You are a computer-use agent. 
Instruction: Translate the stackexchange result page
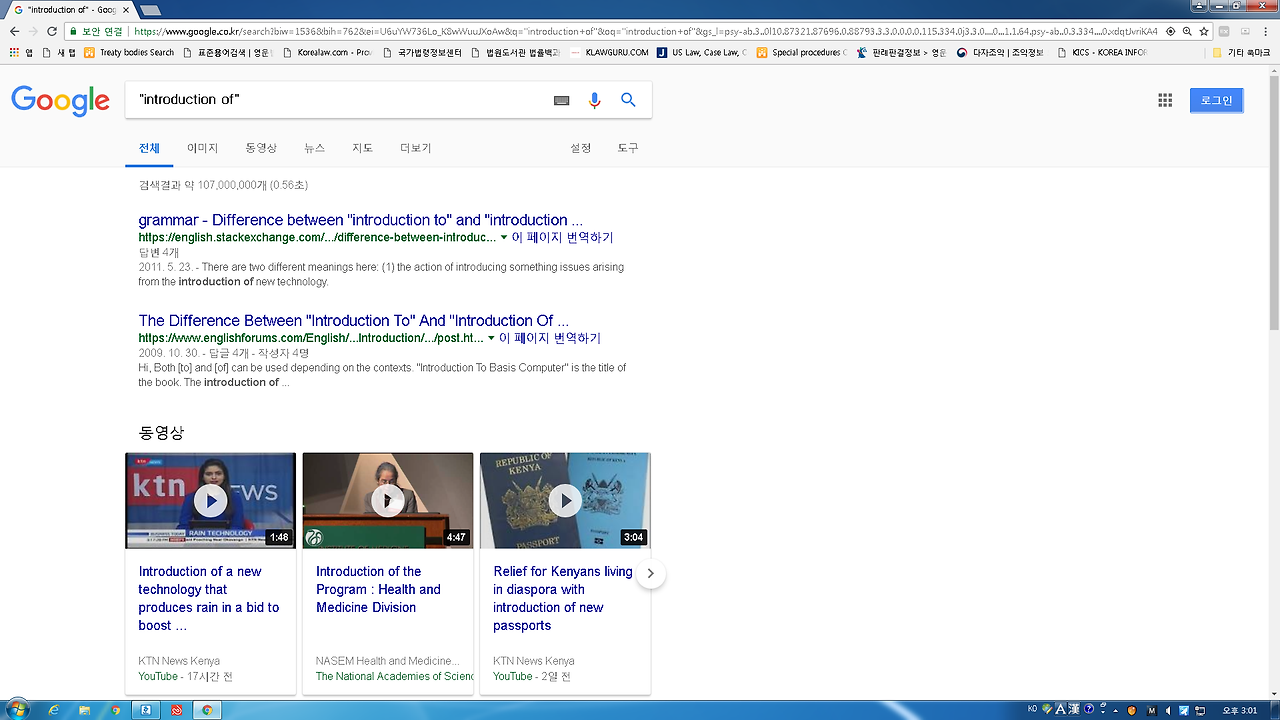pyautogui.click(x=562, y=238)
